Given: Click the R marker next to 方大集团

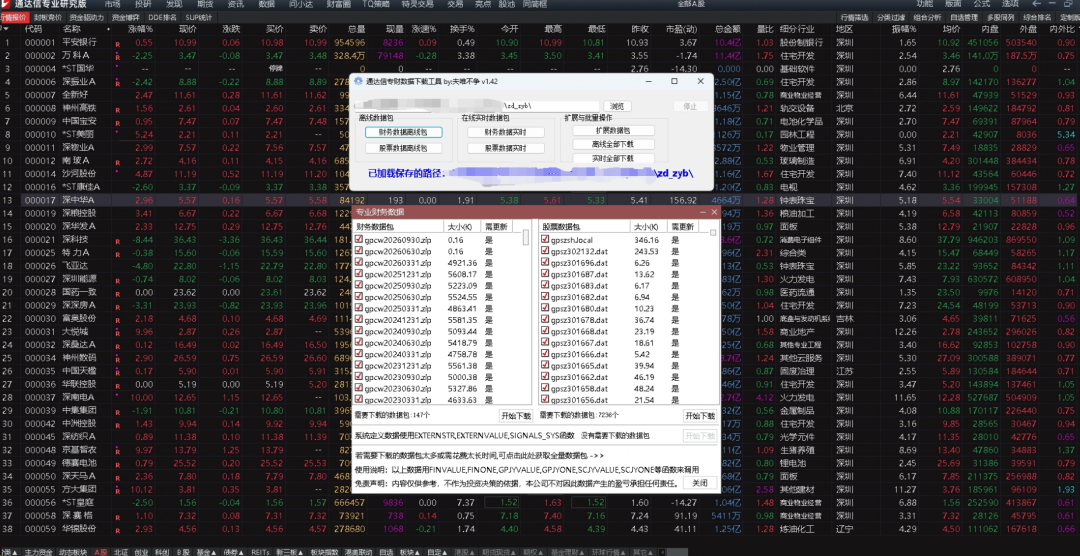Looking at the screenshot, I should (118, 491).
